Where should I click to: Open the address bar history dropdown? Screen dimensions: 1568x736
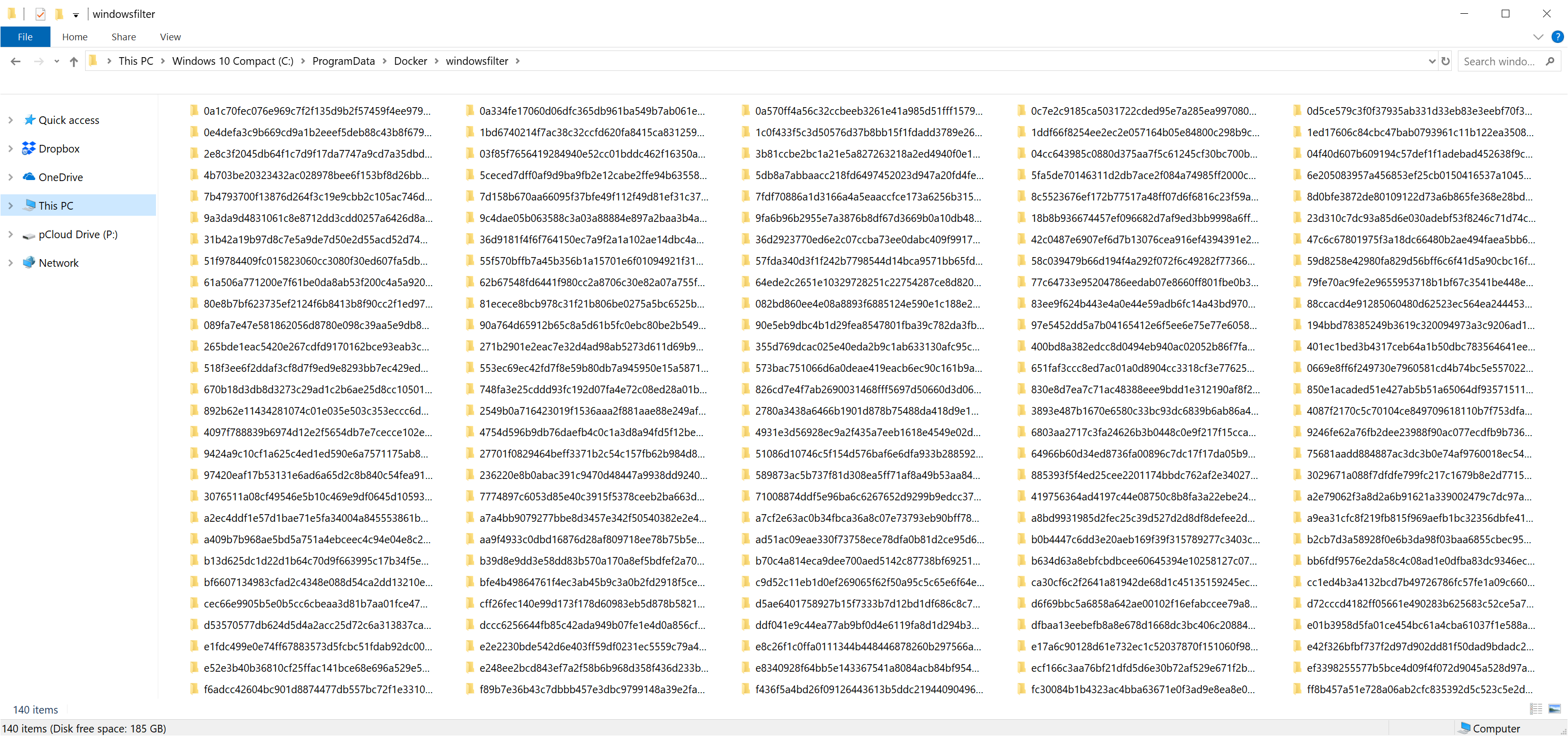click(1432, 61)
